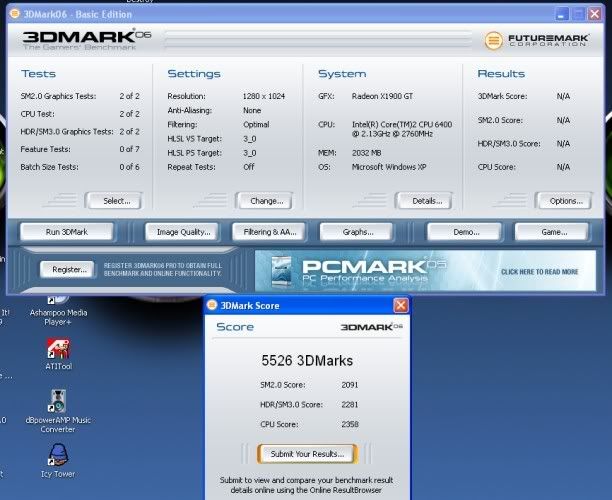Click the CPU Score value 2358
The width and height of the screenshot is (612, 500).
tap(350, 424)
